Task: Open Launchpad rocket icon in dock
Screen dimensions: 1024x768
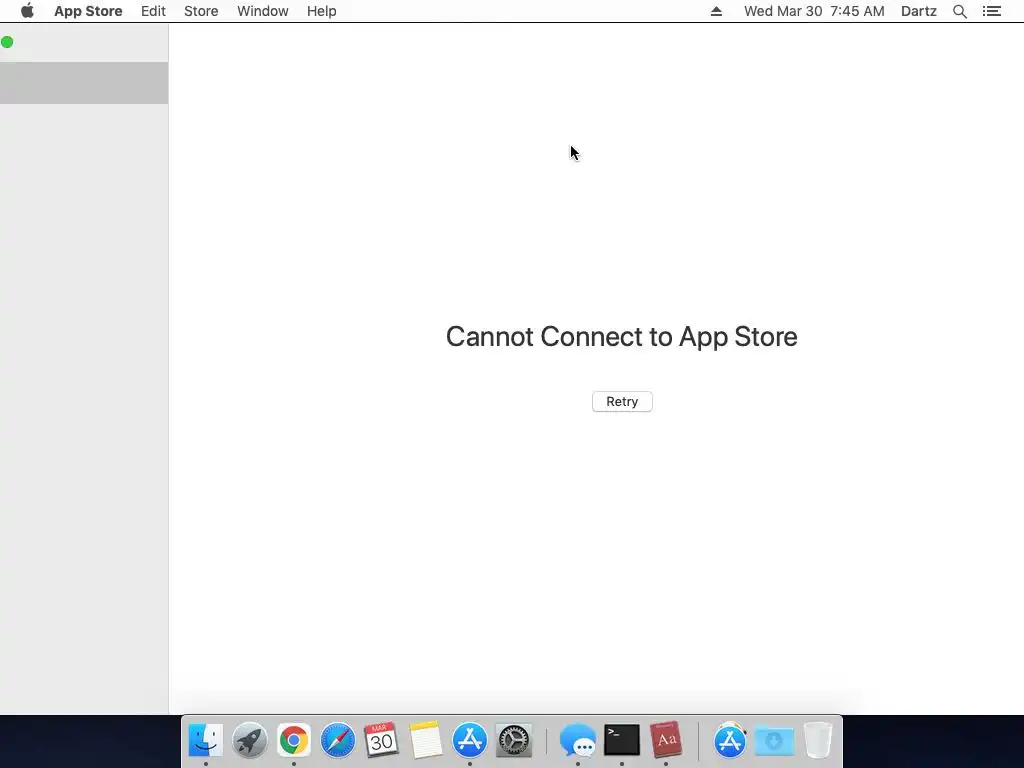Action: (x=249, y=740)
